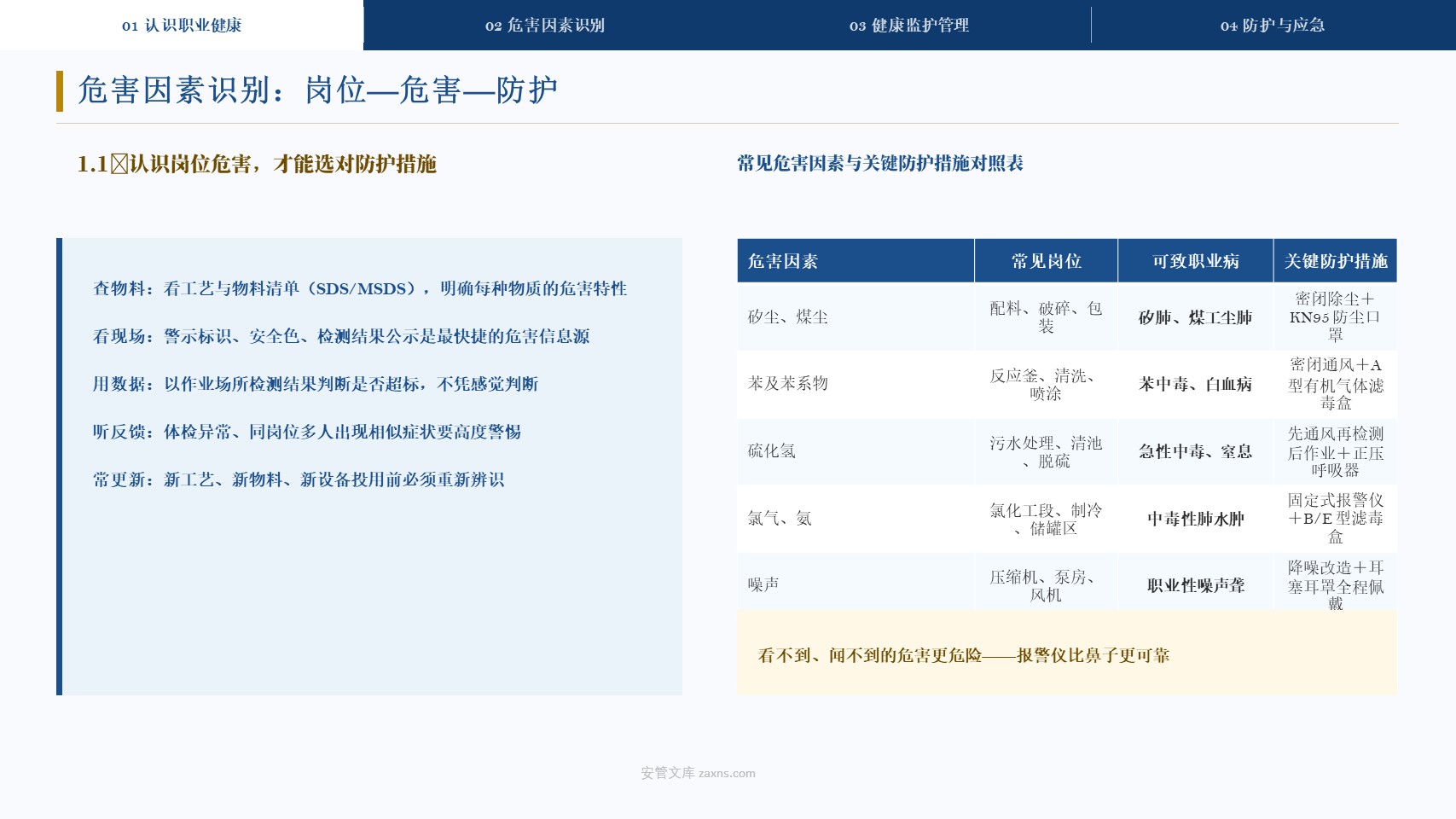Select the 密闭除尘＋KN95 防尘口罩 cell
1456x819 pixels.
point(1335,317)
